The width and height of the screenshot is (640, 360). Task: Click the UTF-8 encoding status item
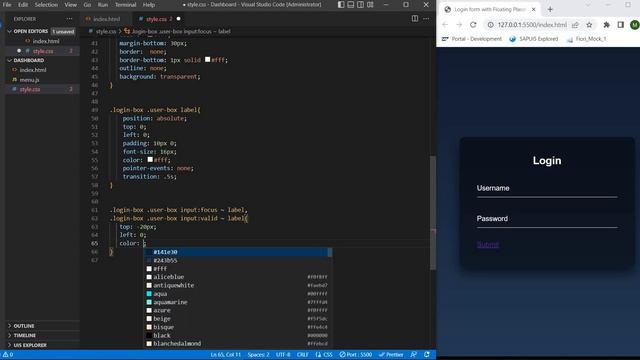283,355
